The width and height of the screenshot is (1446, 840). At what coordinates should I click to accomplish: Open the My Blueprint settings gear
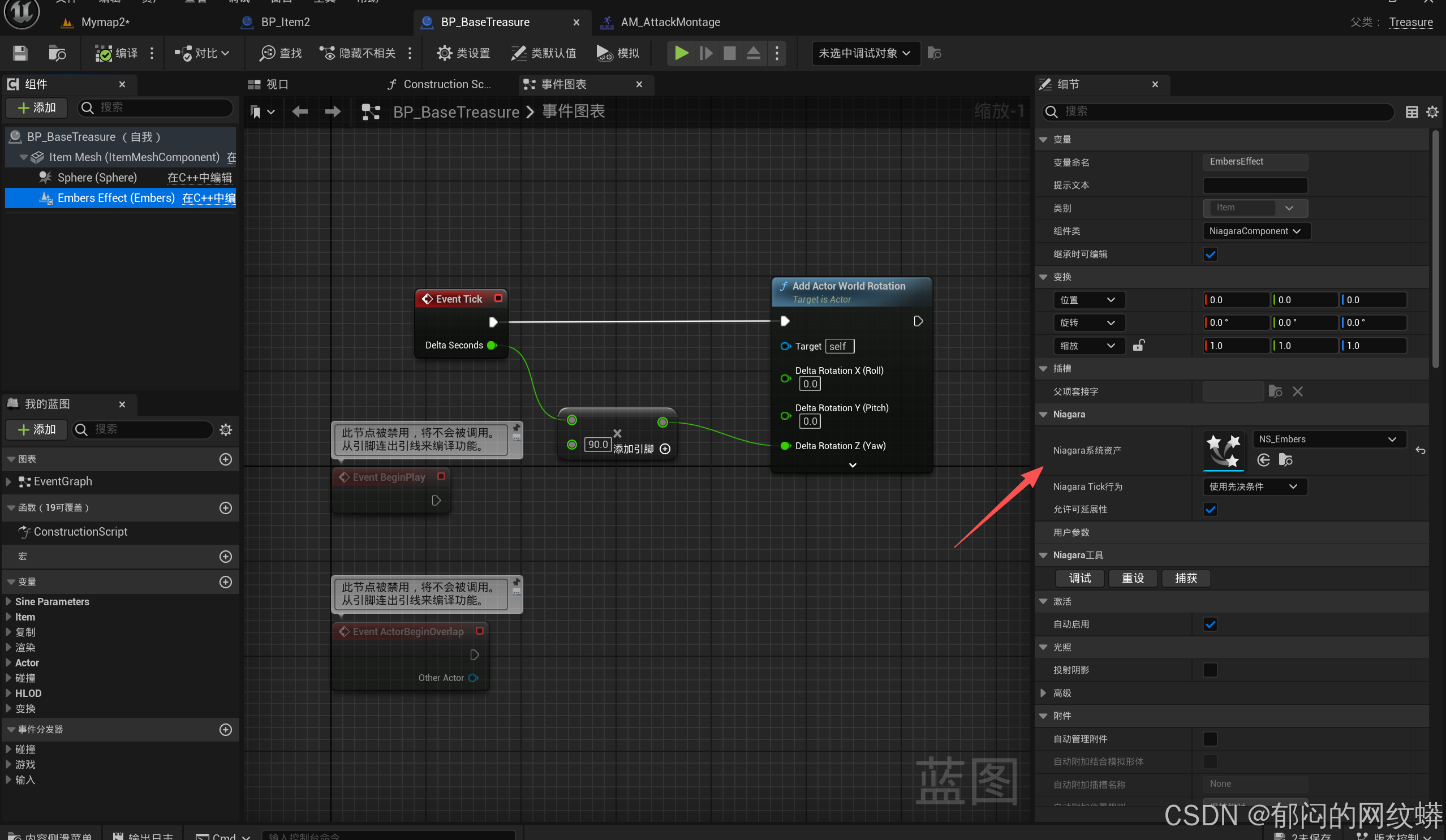point(226,430)
